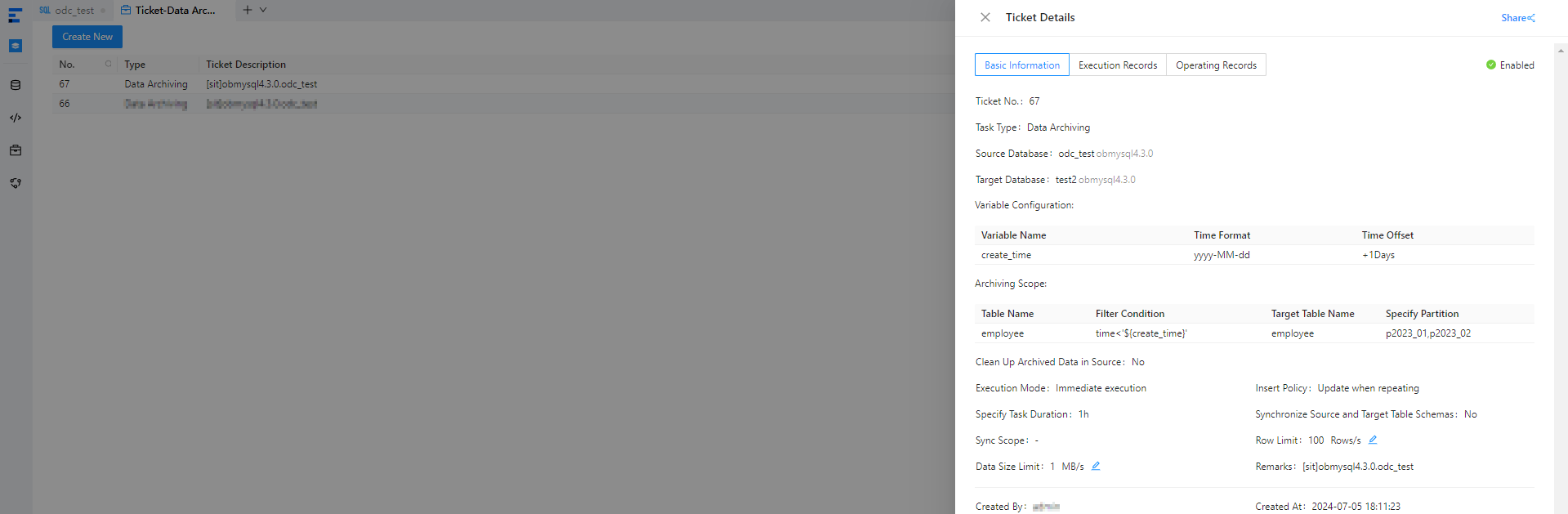Open the layered-stack icon in the sidebar
Image resolution: width=1568 pixels, height=514 pixels.
(x=16, y=46)
